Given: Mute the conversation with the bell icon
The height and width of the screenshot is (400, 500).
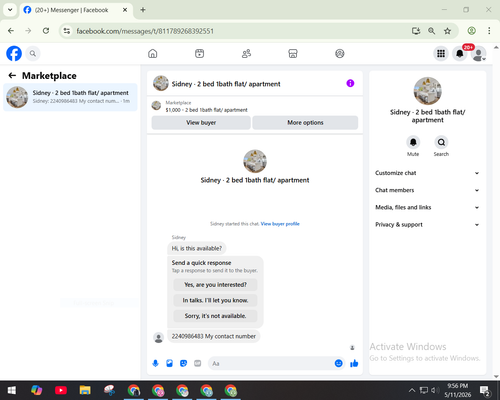Looking at the screenshot, I should pos(413,142).
